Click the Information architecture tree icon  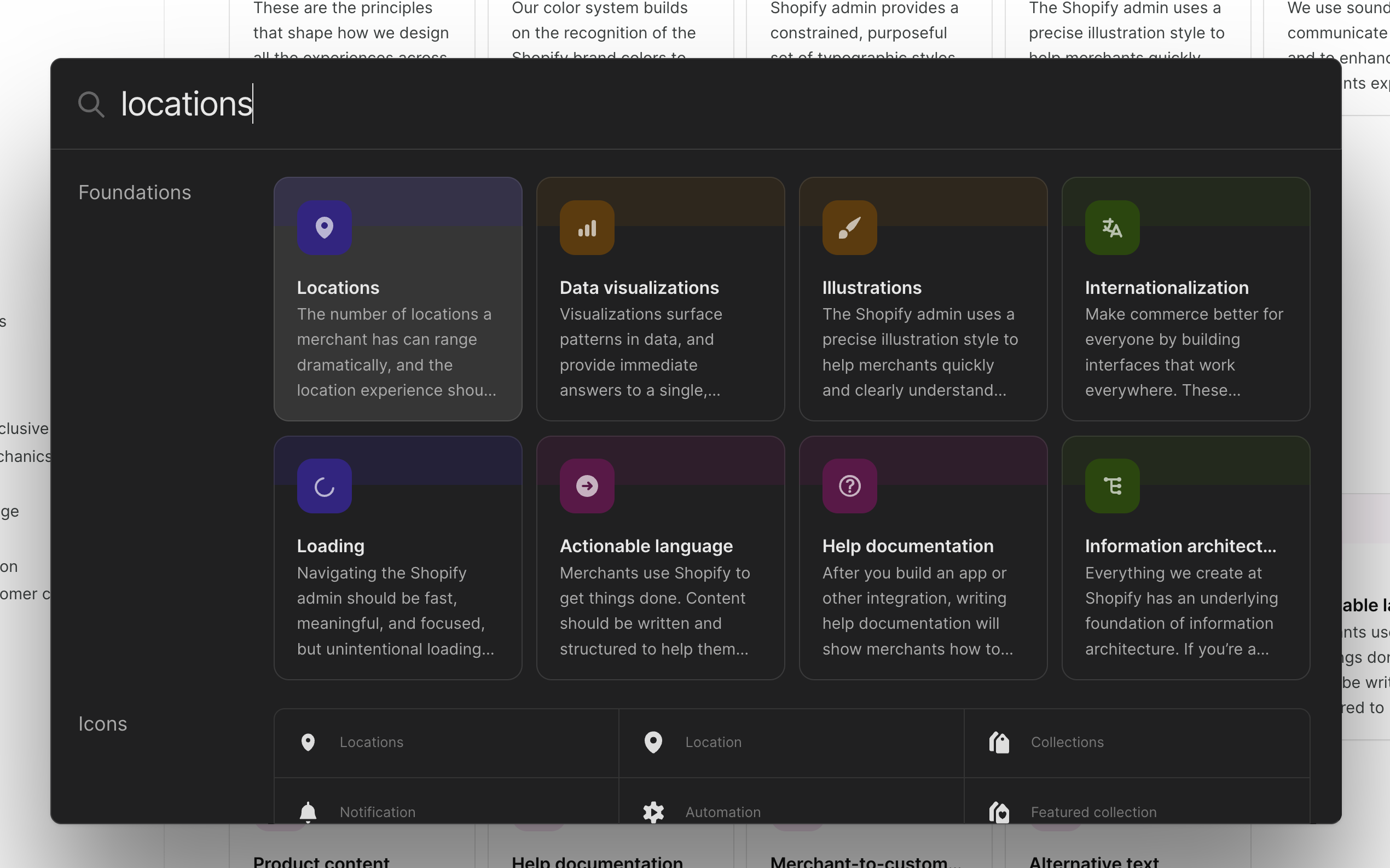click(x=1111, y=485)
